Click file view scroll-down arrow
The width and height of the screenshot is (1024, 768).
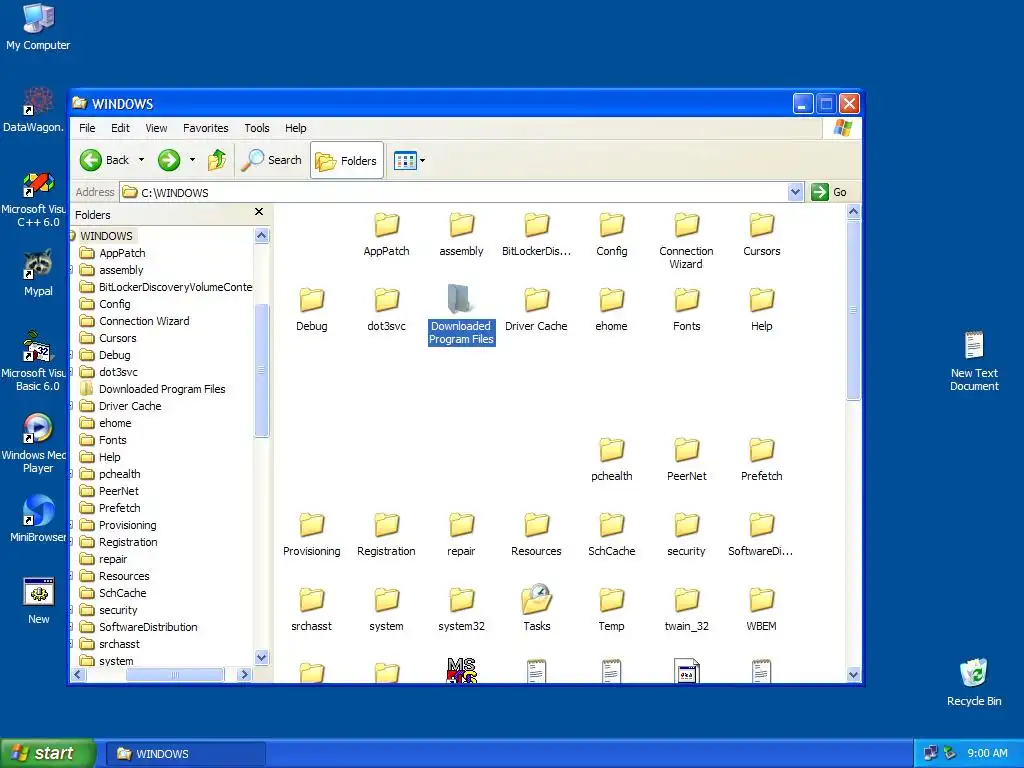[853, 675]
